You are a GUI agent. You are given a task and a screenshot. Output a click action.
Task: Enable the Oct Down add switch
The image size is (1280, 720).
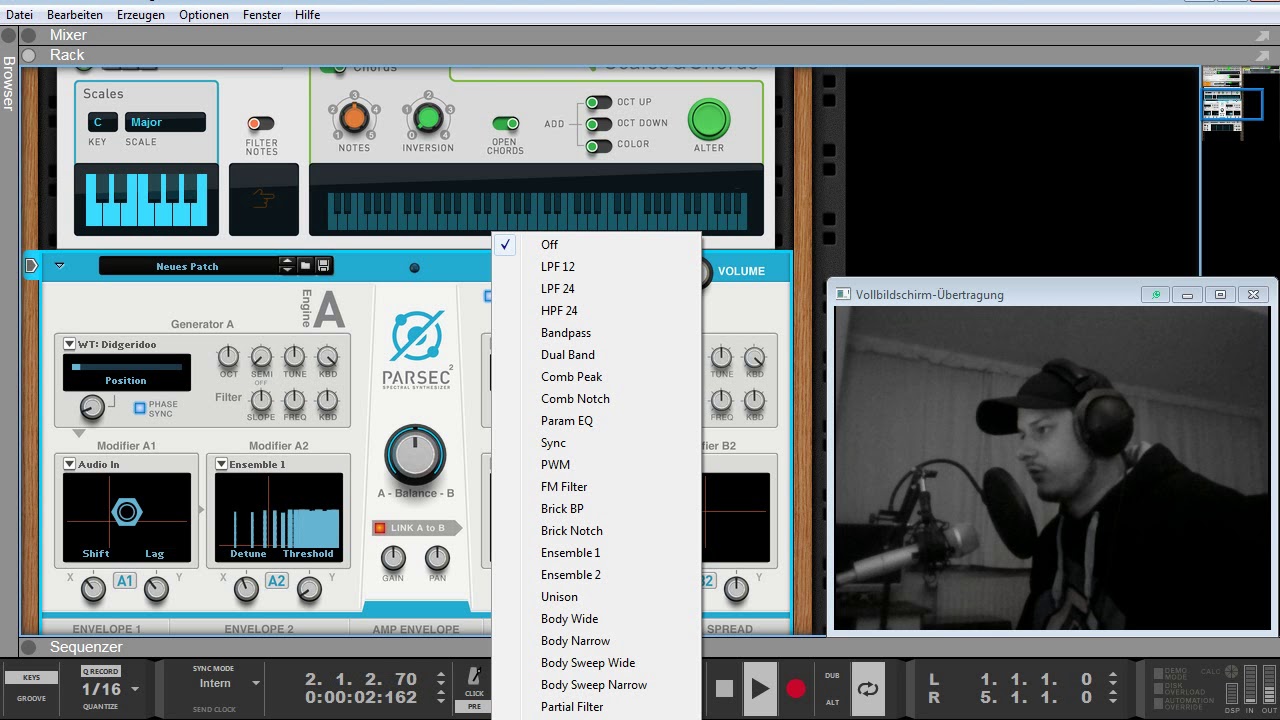(598, 124)
